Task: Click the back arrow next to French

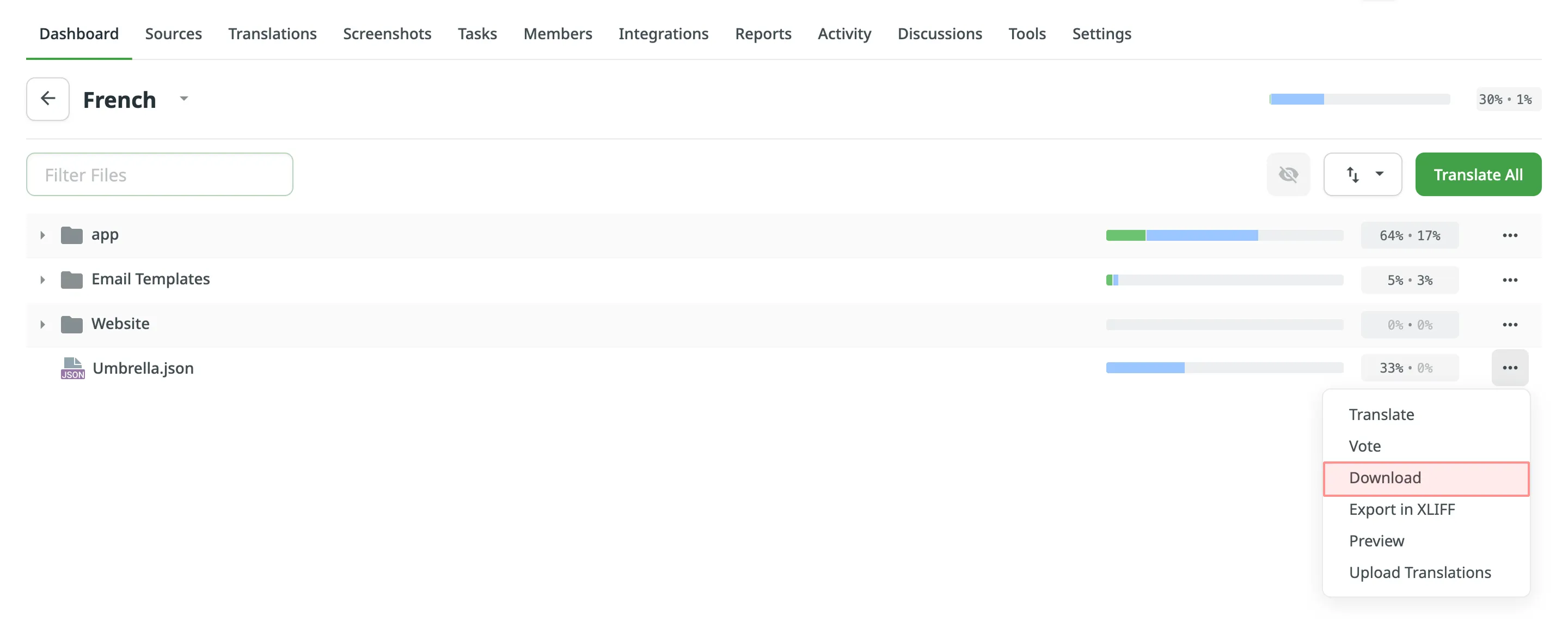Action: 47,99
